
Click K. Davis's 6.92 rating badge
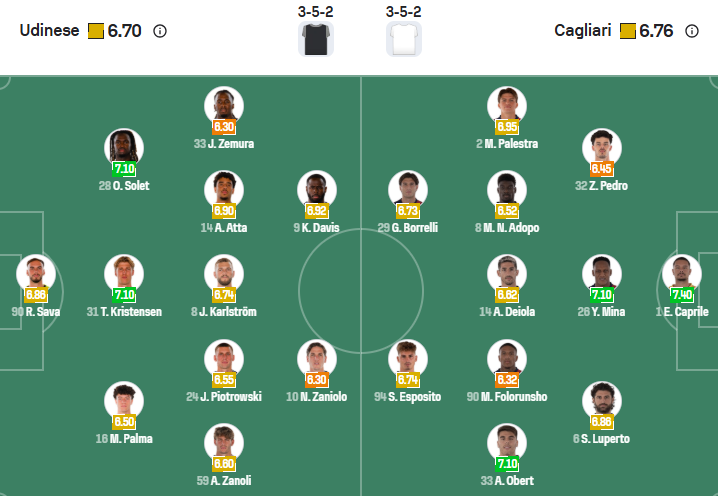click(x=317, y=211)
